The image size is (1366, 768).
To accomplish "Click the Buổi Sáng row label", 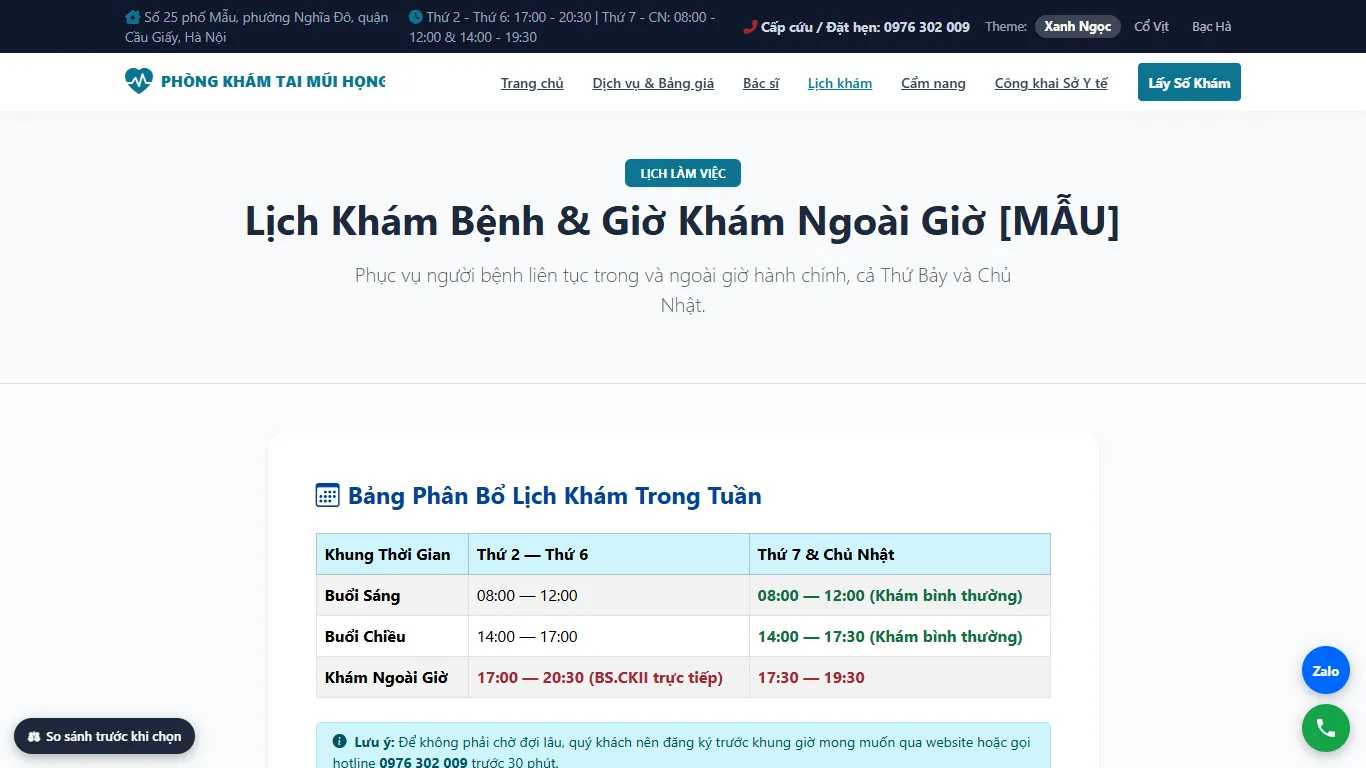I will [x=392, y=595].
